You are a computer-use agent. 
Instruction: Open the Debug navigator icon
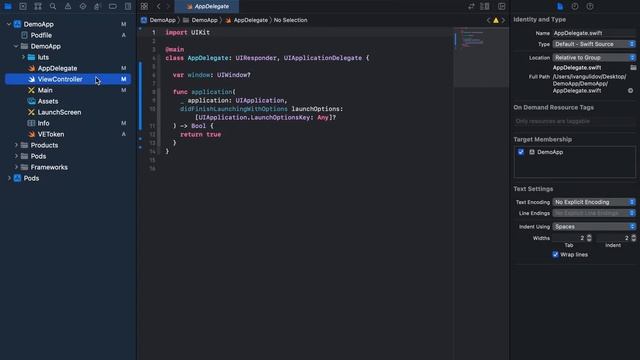98,7
